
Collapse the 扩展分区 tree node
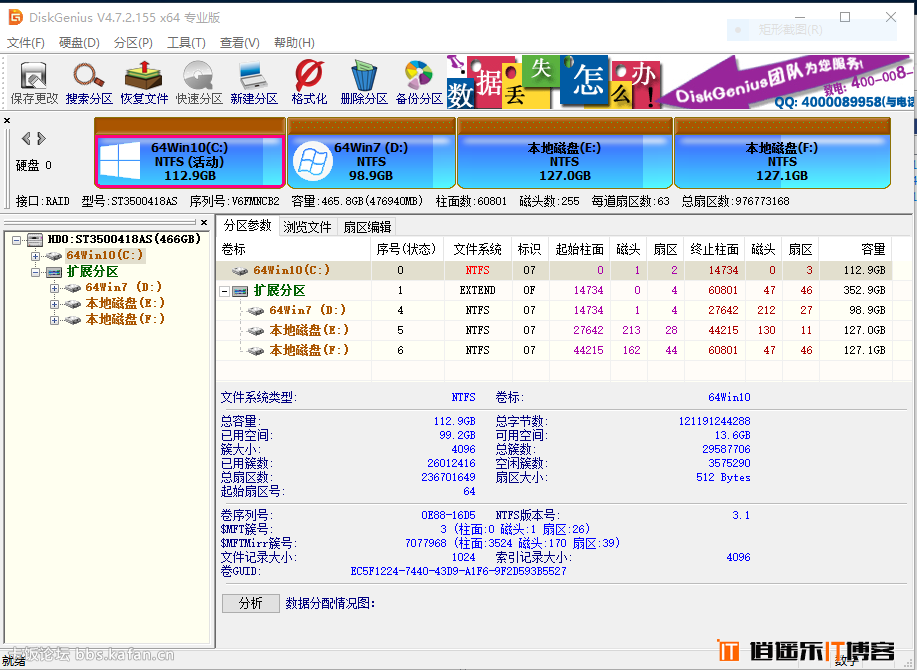[x=36, y=272]
